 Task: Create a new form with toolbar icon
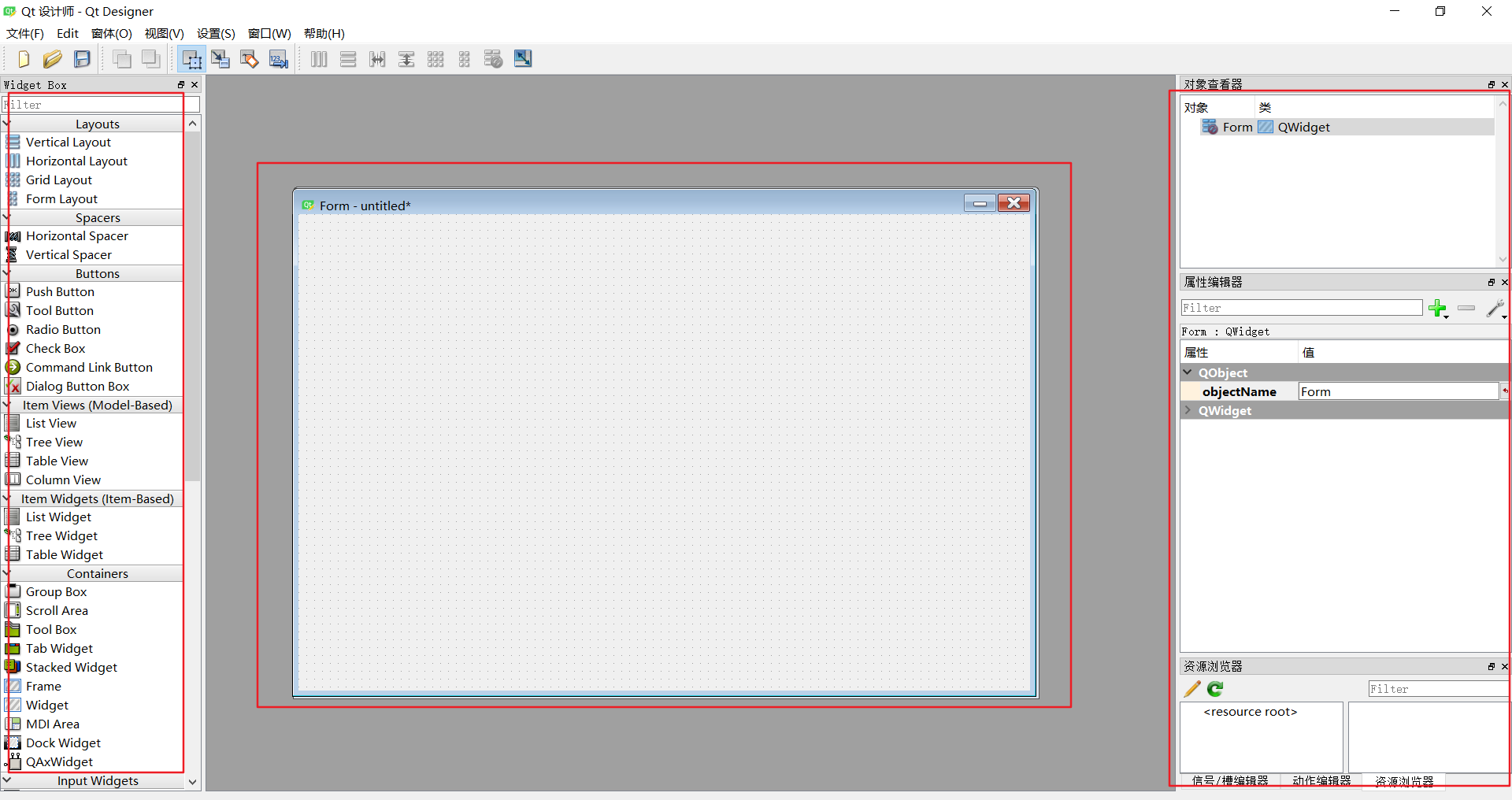click(x=24, y=59)
